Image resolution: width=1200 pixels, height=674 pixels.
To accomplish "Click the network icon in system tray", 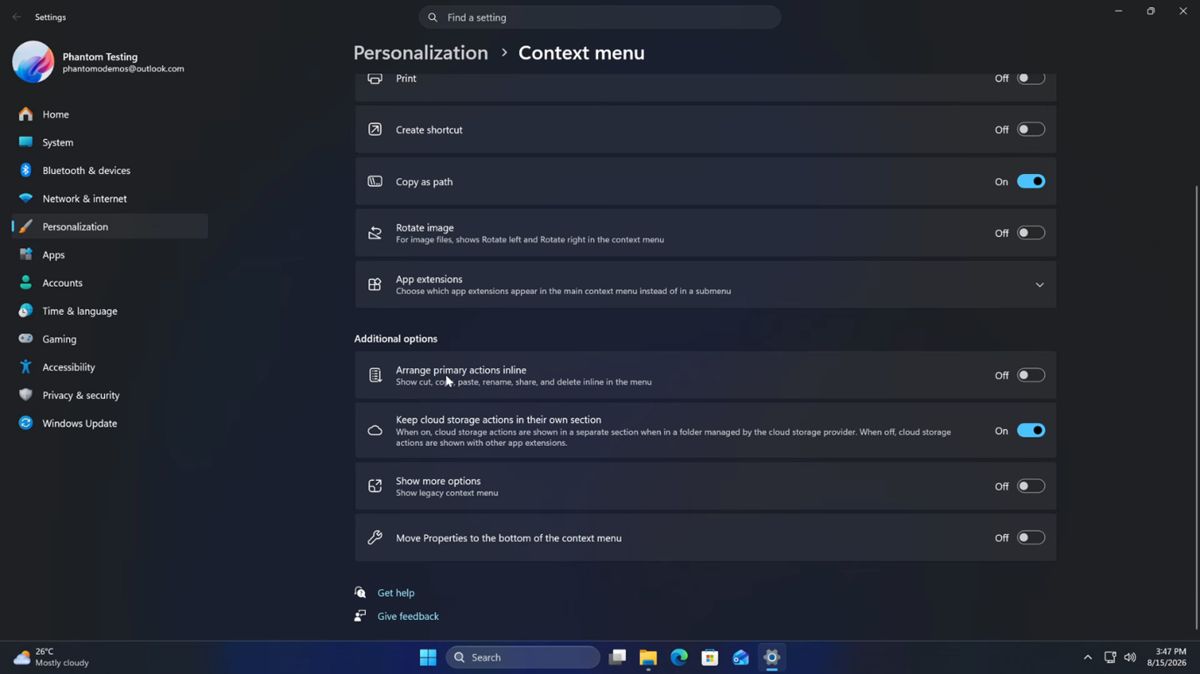I will pyautogui.click(x=1110, y=657).
